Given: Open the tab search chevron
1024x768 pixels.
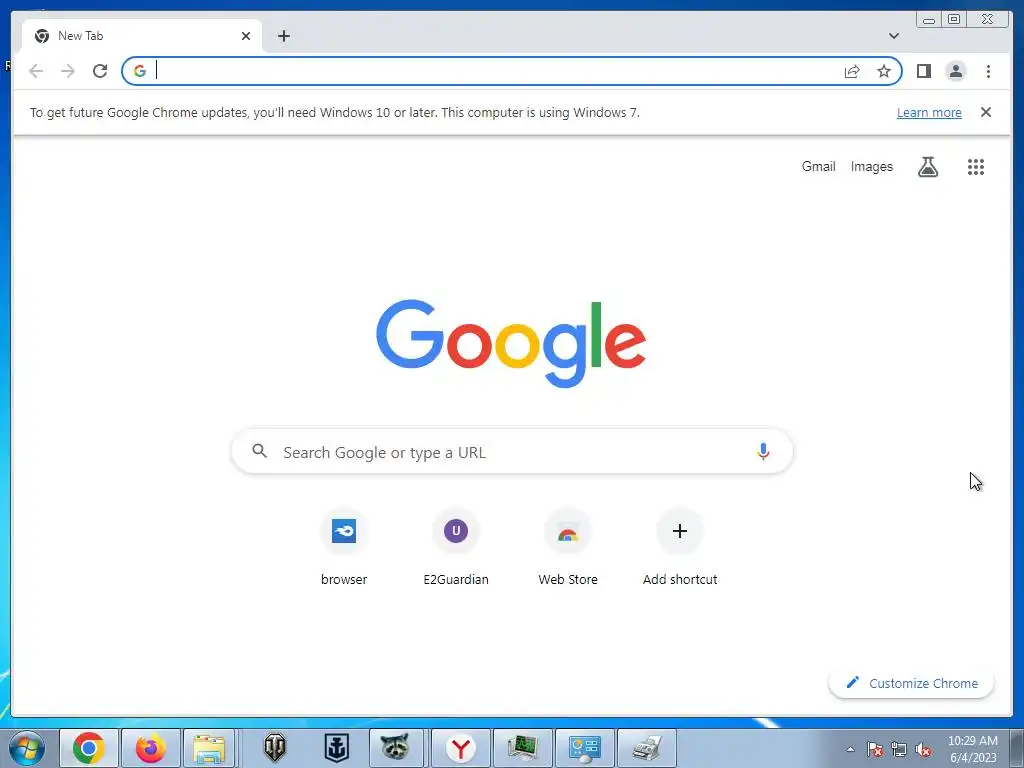Looking at the screenshot, I should [894, 36].
